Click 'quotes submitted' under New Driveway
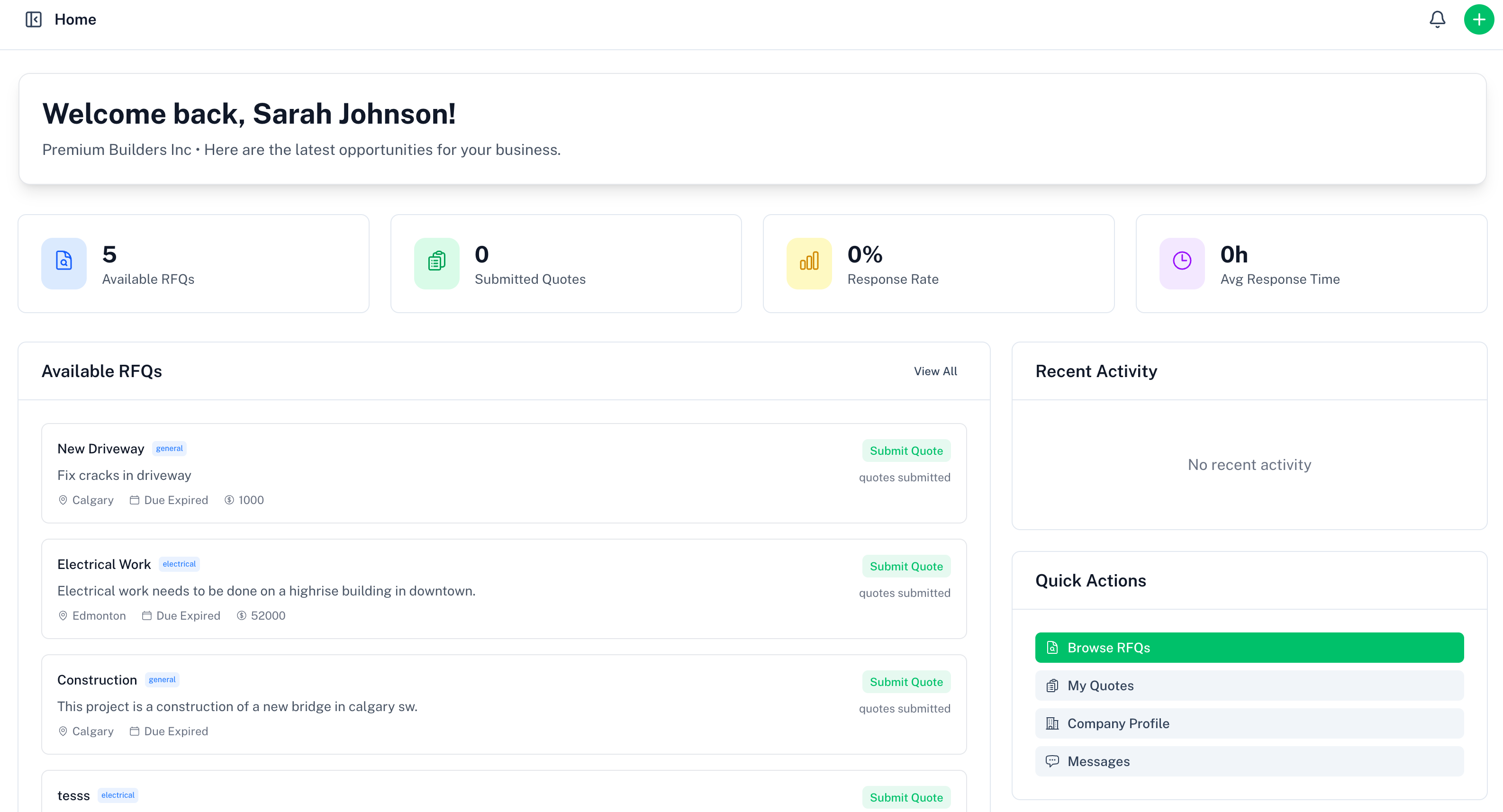The width and height of the screenshot is (1503, 812). (x=905, y=477)
